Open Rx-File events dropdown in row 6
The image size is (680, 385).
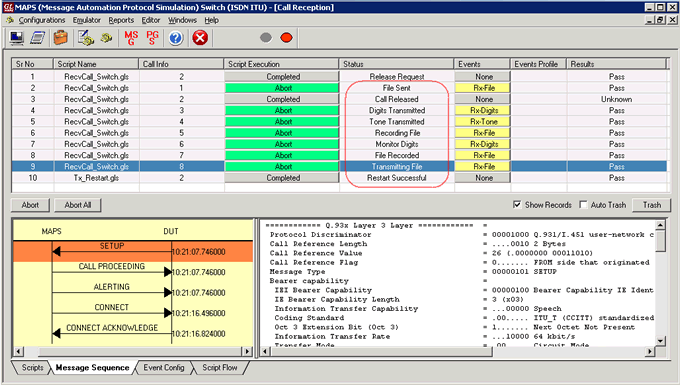click(x=483, y=133)
